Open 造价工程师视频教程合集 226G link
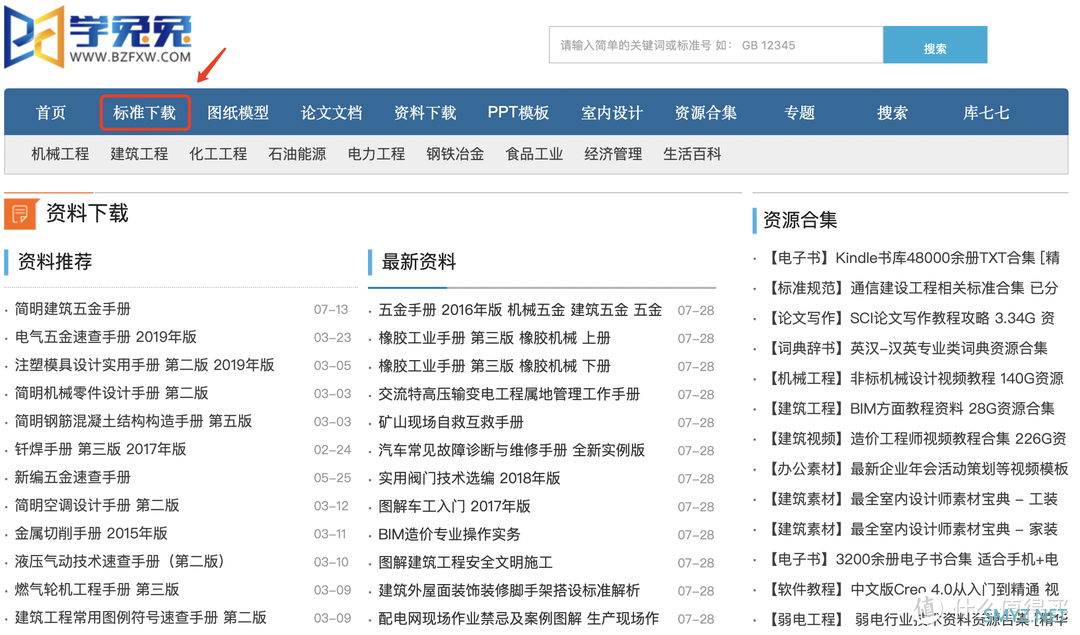The width and height of the screenshot is (1080, 635). pyautogui.click(x=917, y=439)
